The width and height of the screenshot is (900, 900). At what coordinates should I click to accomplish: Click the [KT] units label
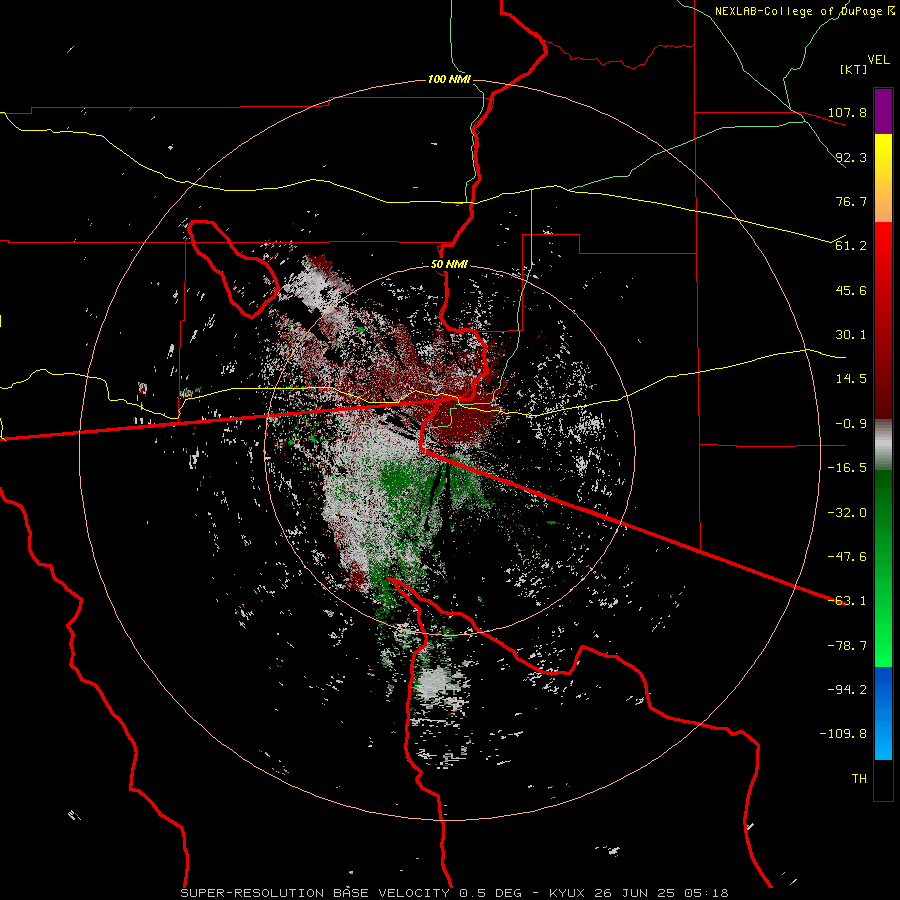(x=853, y=69)
